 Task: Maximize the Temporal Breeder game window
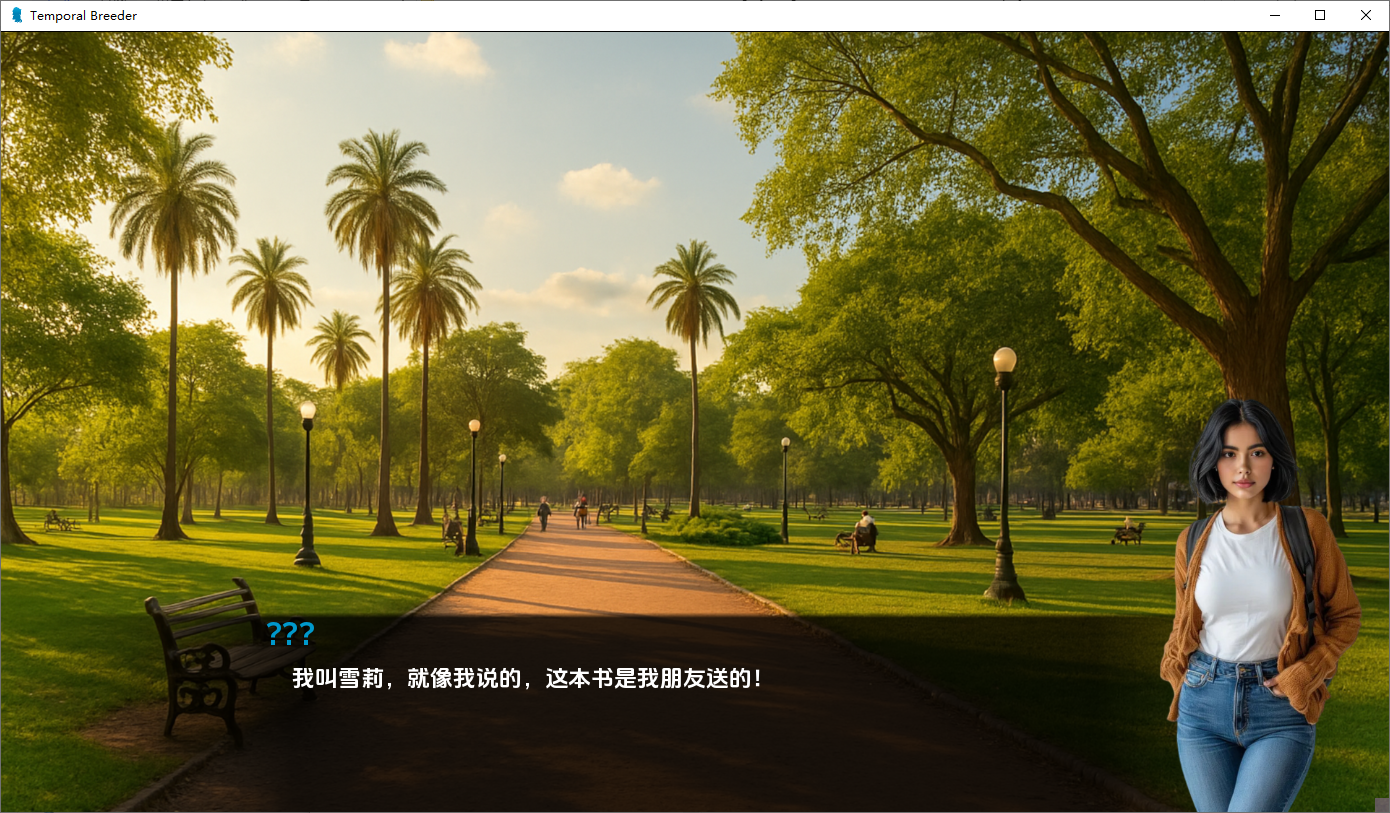pyautogui.click(x=1320, y=15)
